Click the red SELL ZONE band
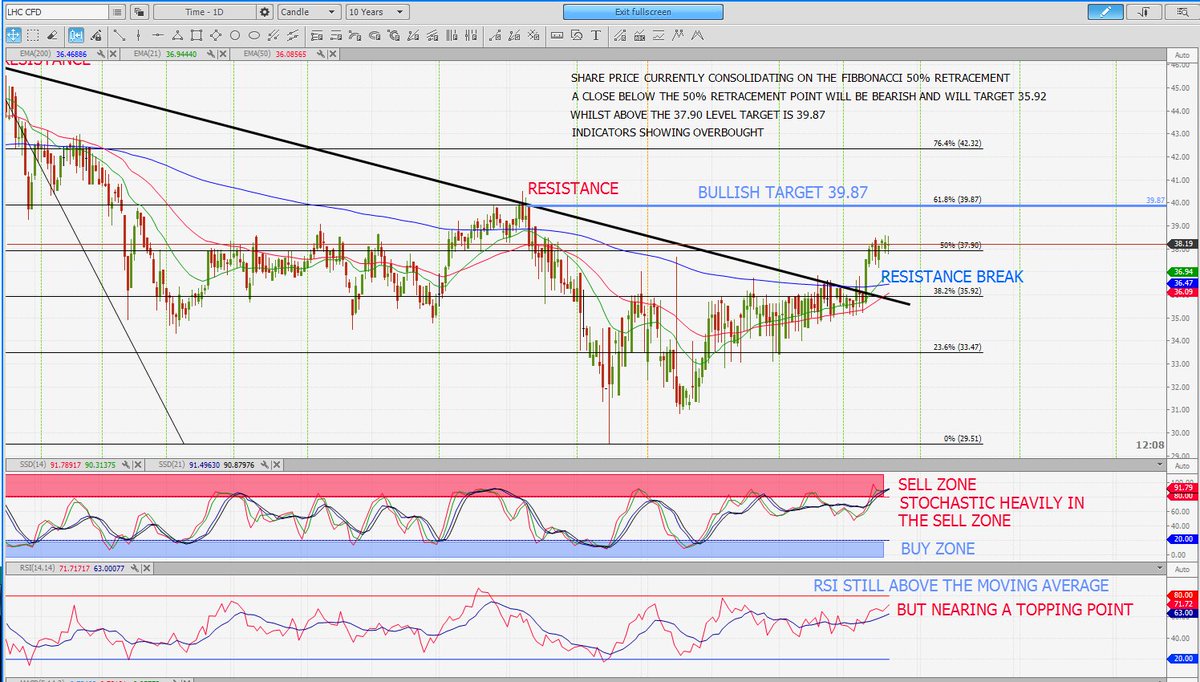This screenshot has width=1200, height=682. pos(445,485)
